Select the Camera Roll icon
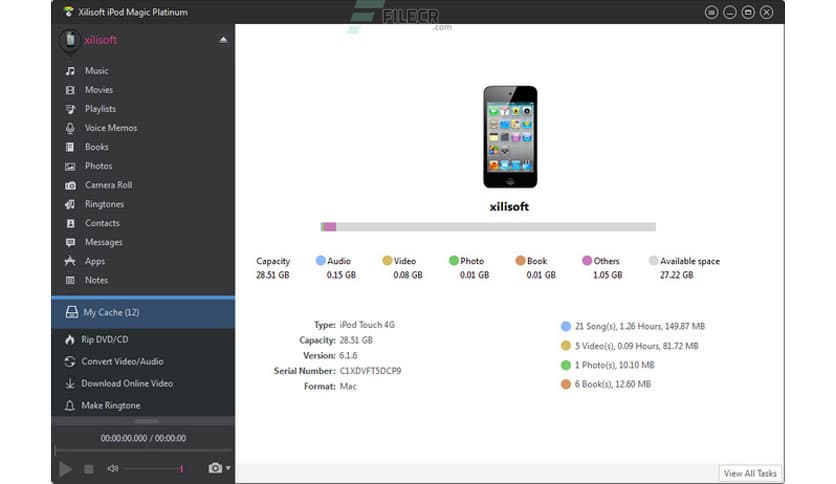Screen dimensions: 836x484 (70, 185)
